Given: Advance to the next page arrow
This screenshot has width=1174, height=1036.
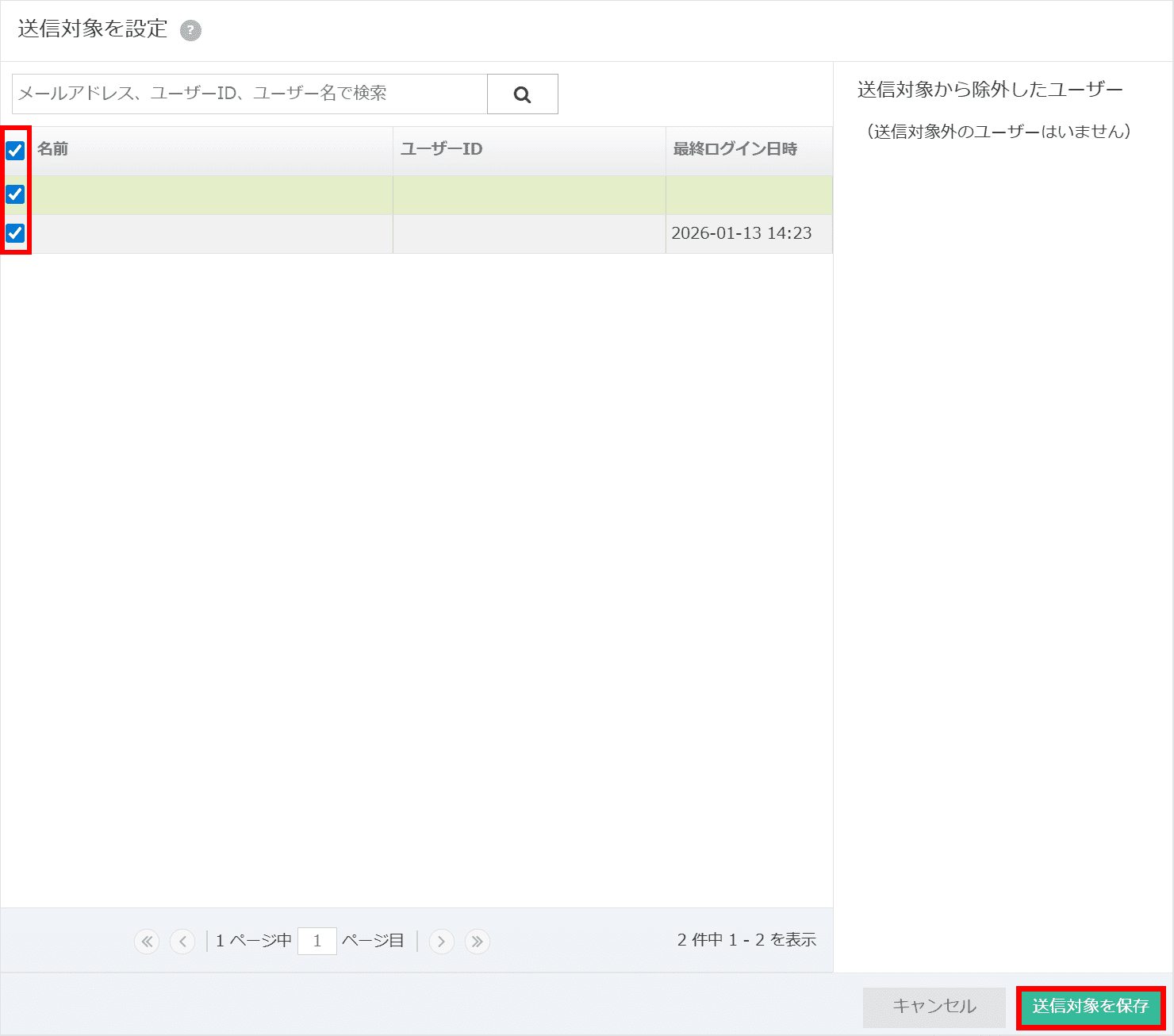Looking at the screenshot, I should (x=442, y=942).
